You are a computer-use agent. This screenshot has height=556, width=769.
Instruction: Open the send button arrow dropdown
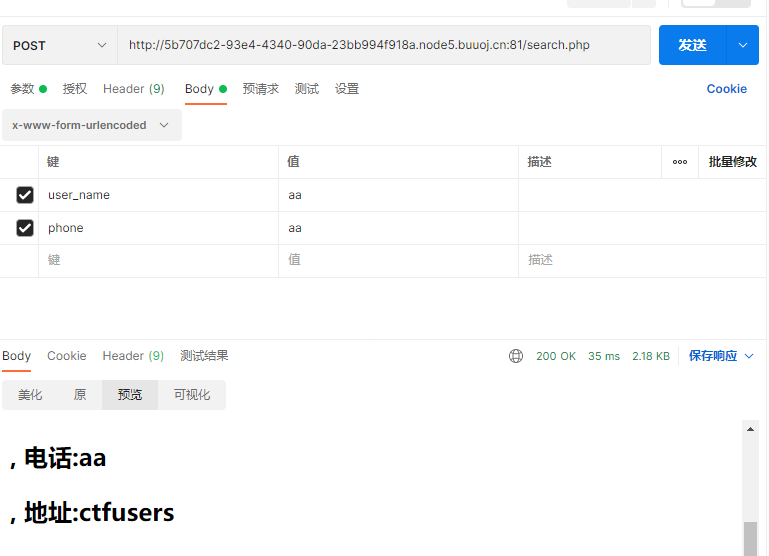point(742,45)
